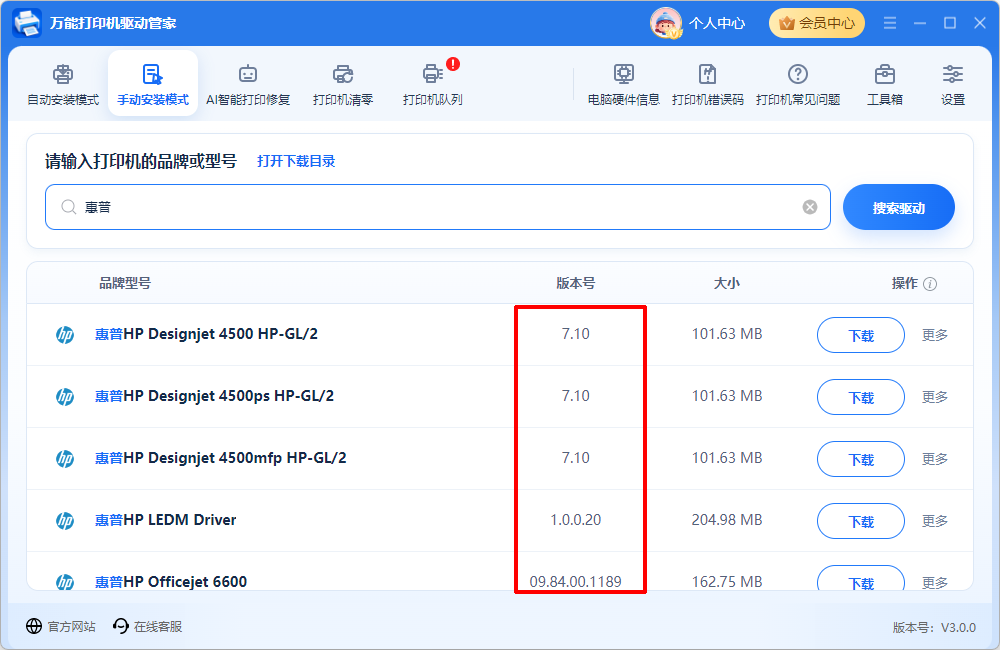
Task: Open AI智能打印修复 repair tool
Action: [x=248, y=84]
